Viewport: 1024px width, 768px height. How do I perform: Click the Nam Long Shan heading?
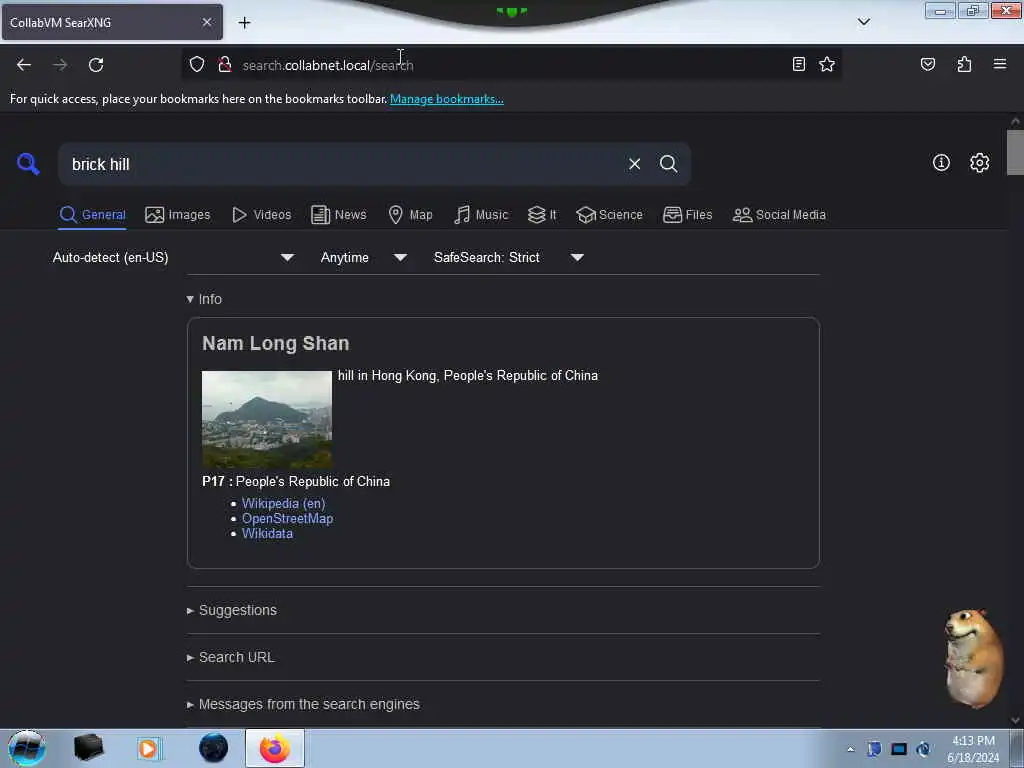tap(276, 344)
